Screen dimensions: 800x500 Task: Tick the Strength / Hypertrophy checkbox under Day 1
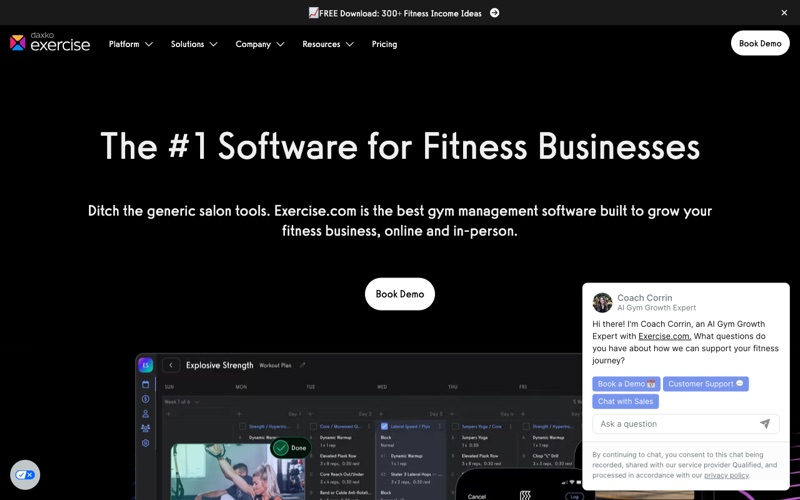(x=242, y=426)
